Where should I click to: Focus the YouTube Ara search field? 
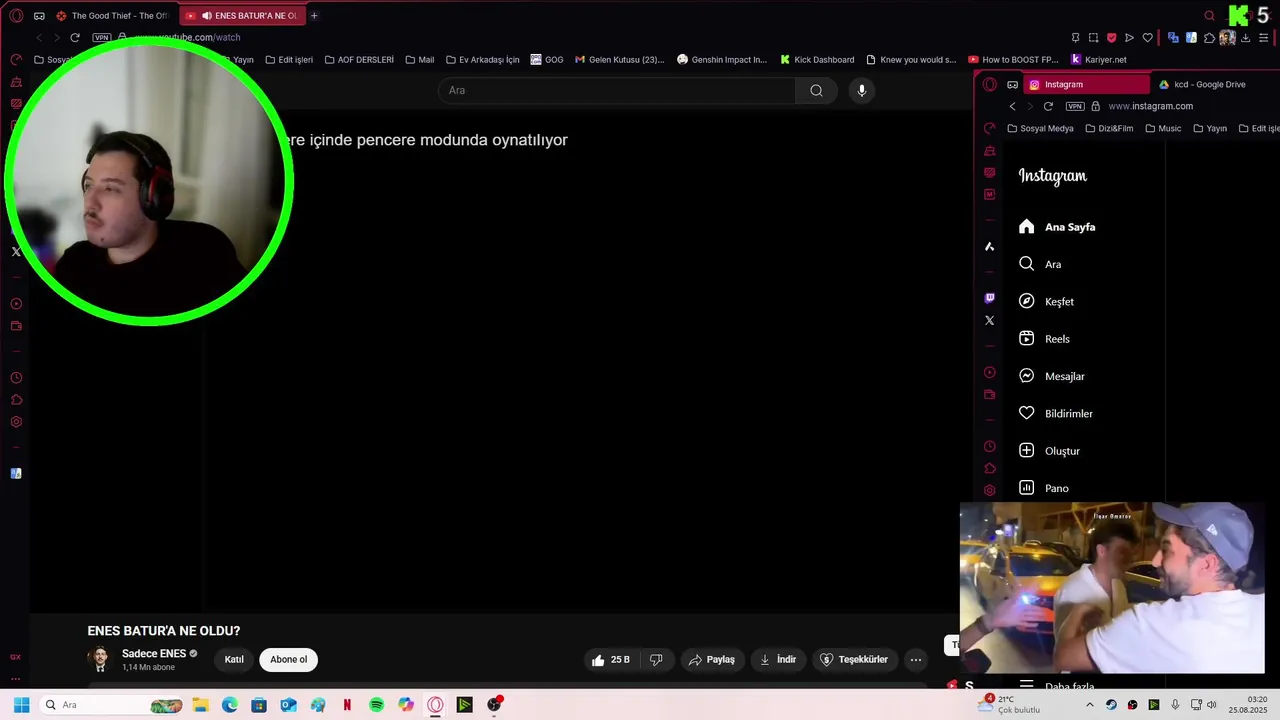pyautogui.click(x=617, y=91)
